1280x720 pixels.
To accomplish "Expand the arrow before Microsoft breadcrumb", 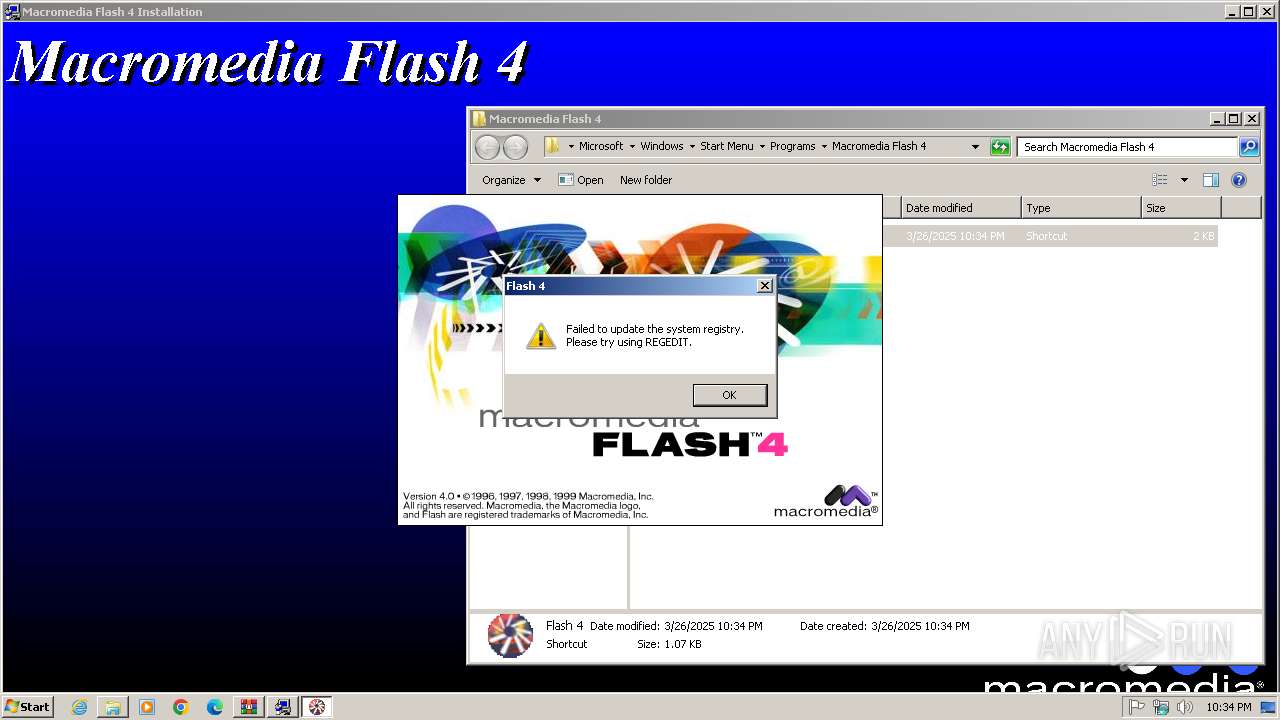I will (x=571, y=146).
